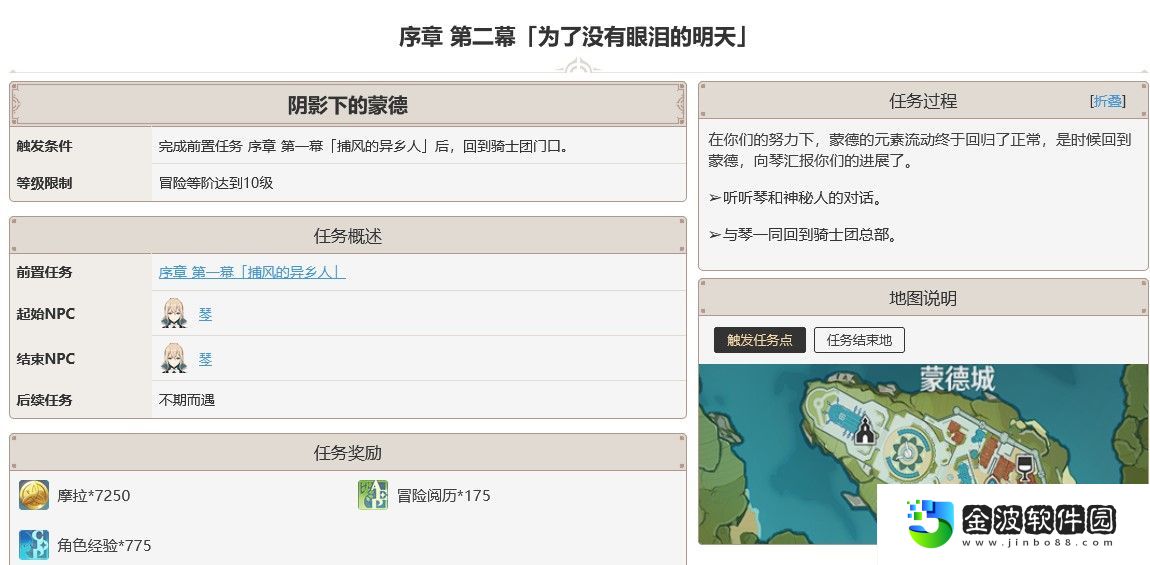The width and height of the screenshot is (1150, 565).
Task: Click the 阴影下的蒙德 quest title
Action: (348, 106)
